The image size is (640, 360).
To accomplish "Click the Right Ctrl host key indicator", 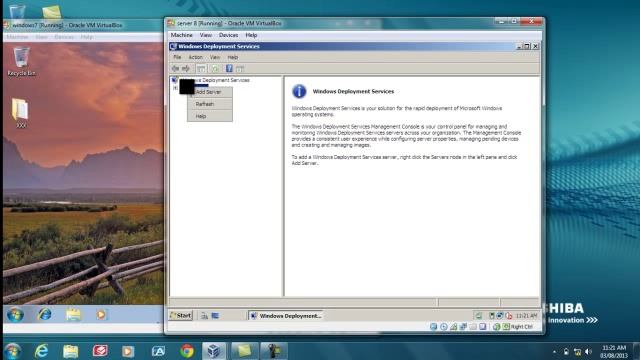I will click(x=518, y=327).
